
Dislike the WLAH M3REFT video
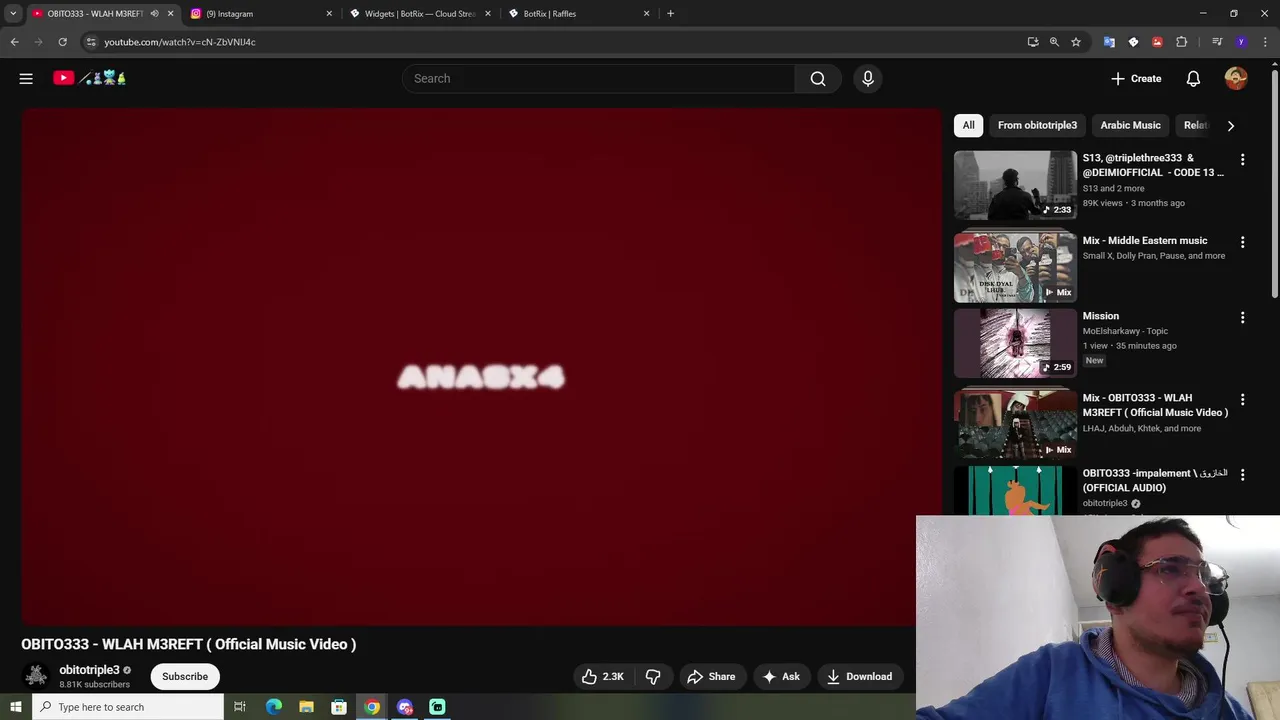653,677
